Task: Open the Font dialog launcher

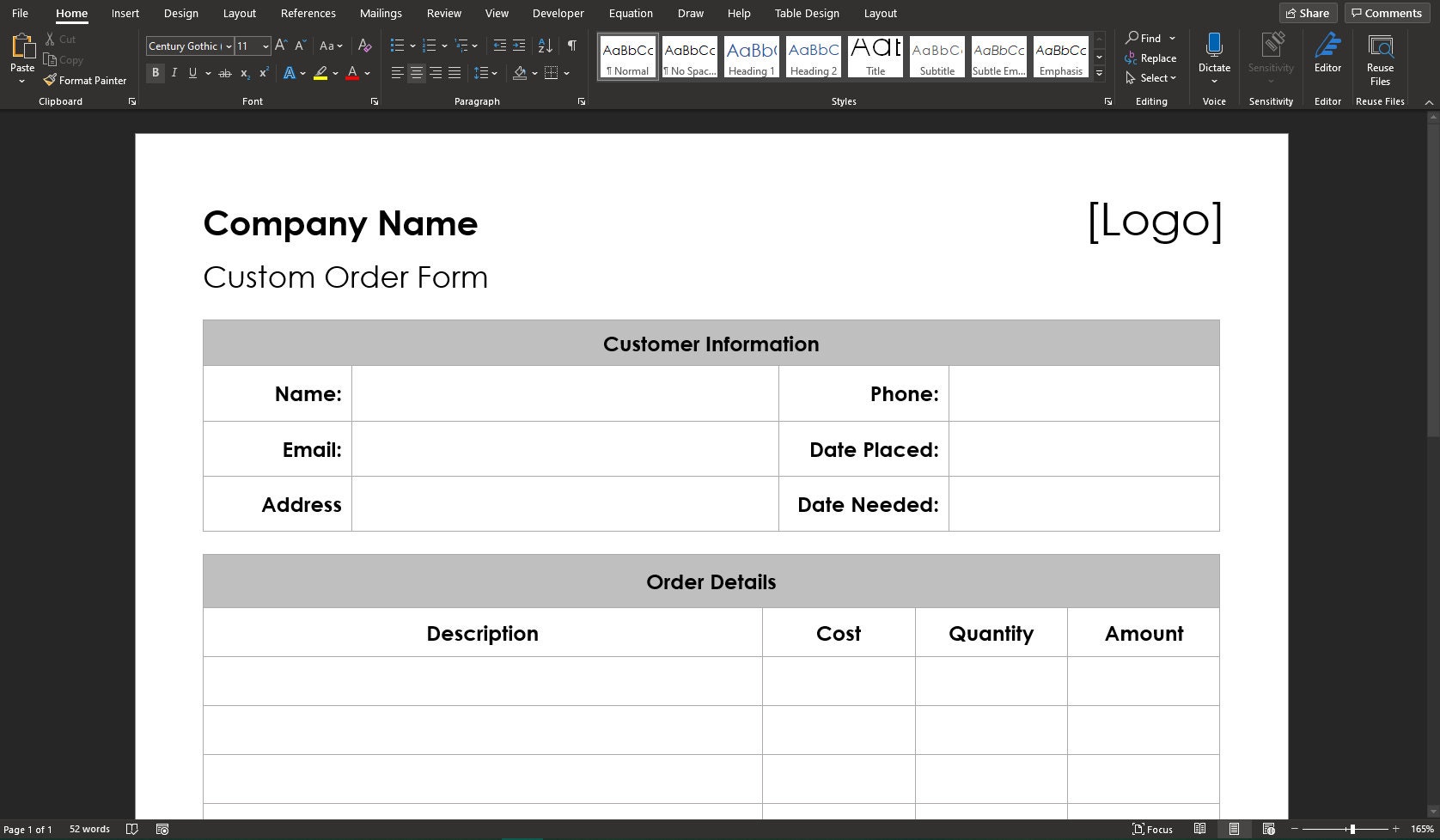Action: click(375, 101)
